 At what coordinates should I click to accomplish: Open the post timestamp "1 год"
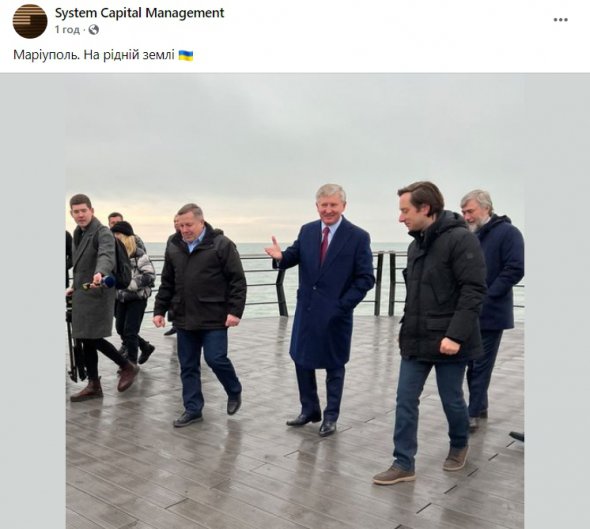point(67,30)
